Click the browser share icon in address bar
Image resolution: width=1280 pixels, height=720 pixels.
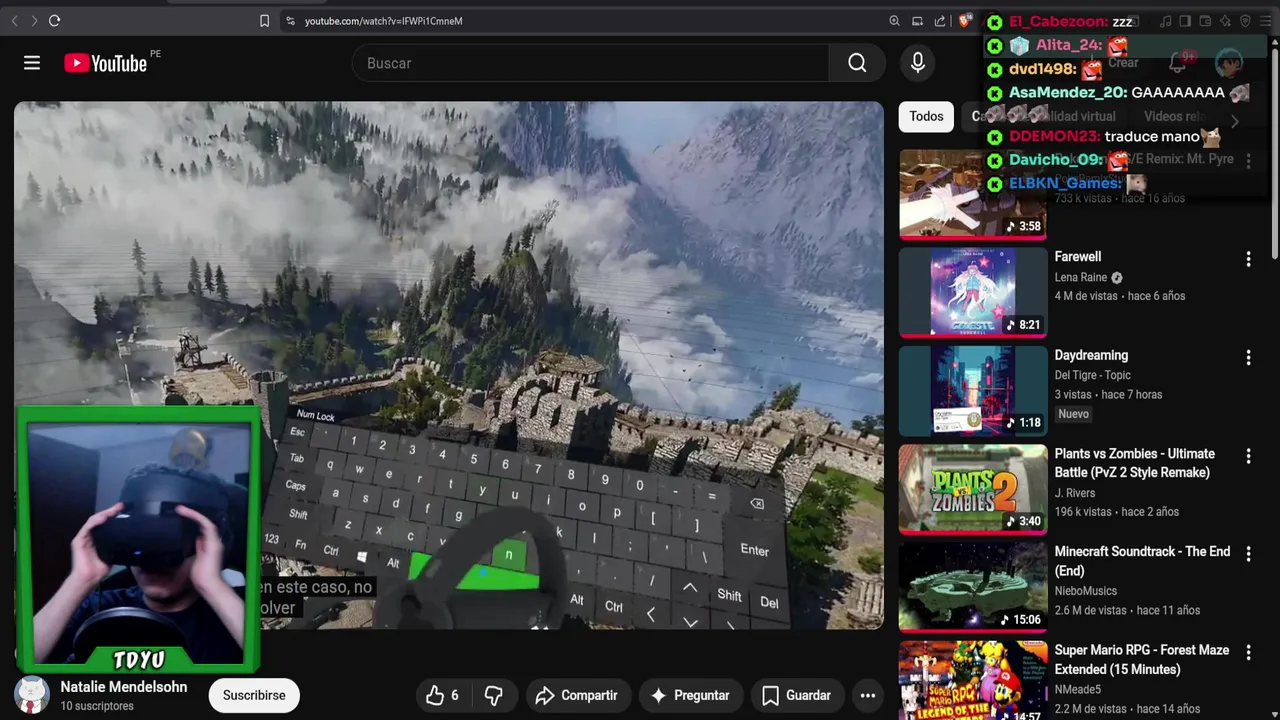[940, 20]
